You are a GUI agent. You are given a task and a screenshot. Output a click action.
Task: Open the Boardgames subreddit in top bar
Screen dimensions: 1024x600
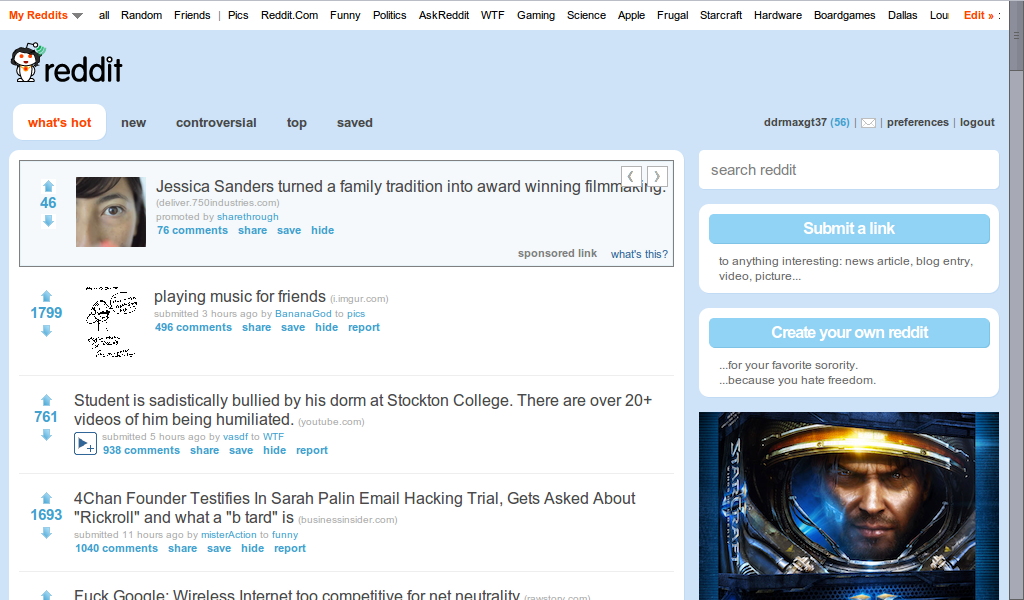coord(844,15)
